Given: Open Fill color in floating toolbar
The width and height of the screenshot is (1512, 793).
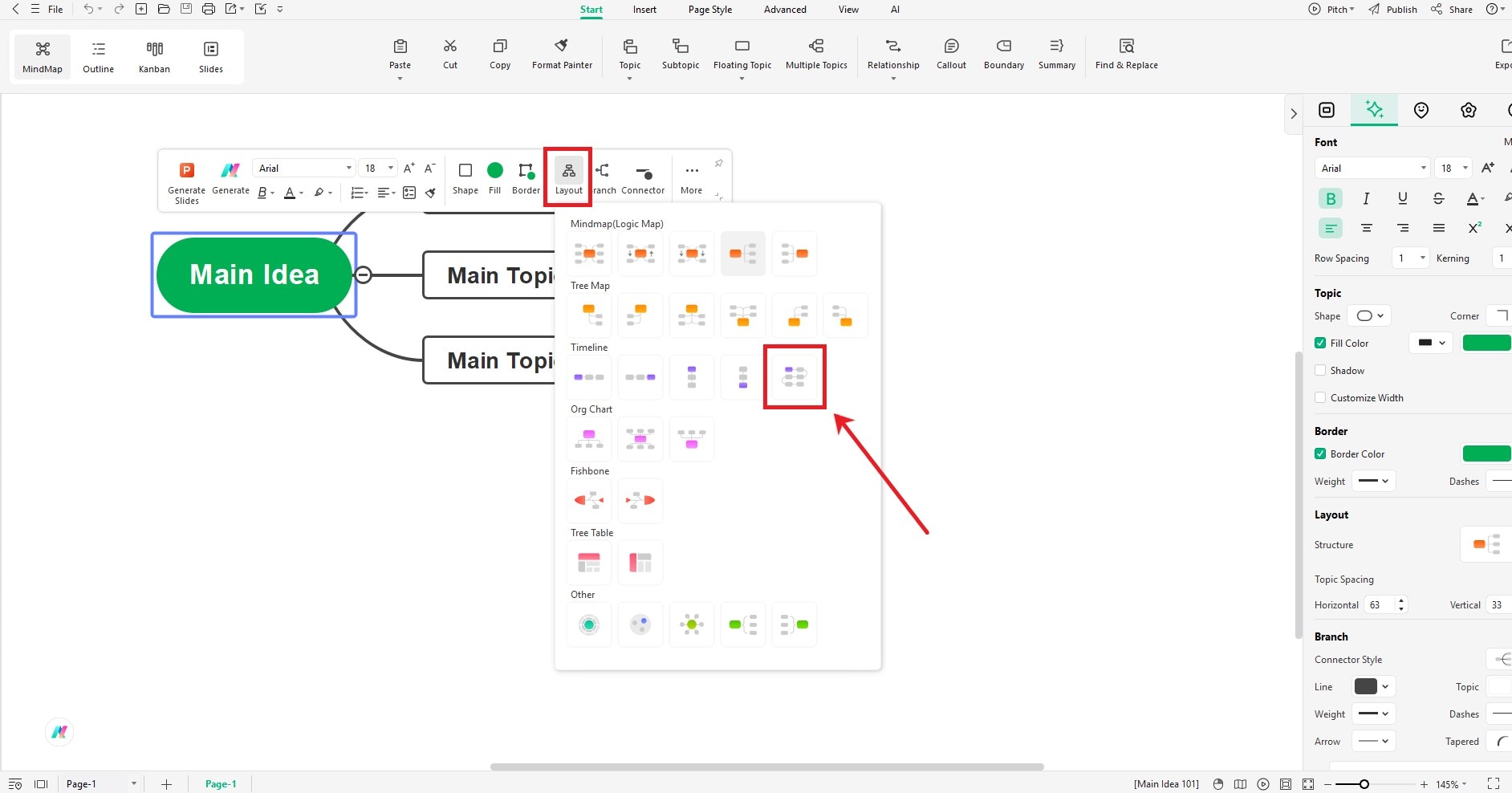Looking at the screenshot, I should pos(495,178).
